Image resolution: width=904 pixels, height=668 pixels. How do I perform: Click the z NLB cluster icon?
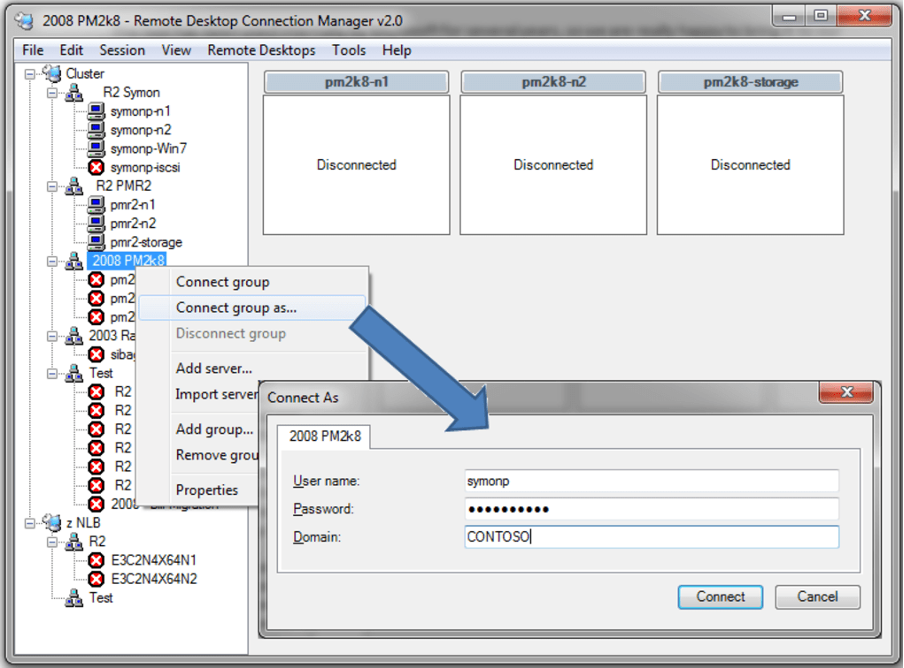click(x=52, y=523)
